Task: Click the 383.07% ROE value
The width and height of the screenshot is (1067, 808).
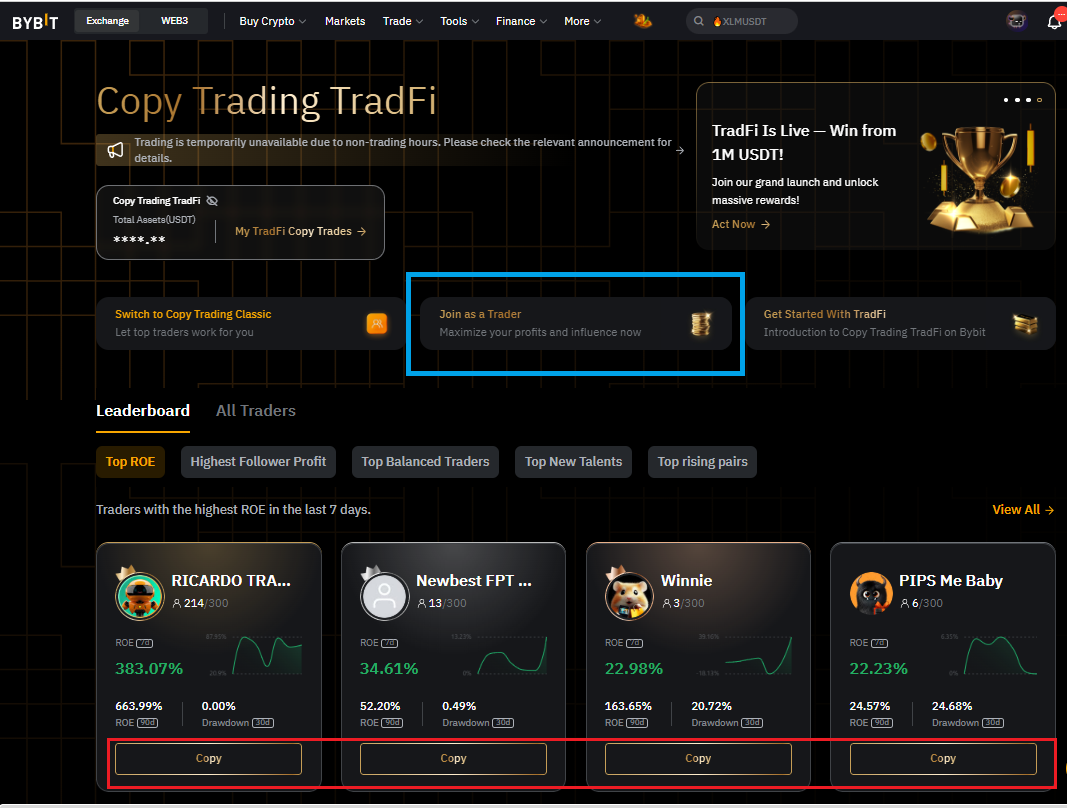Action: click(149, 668)
